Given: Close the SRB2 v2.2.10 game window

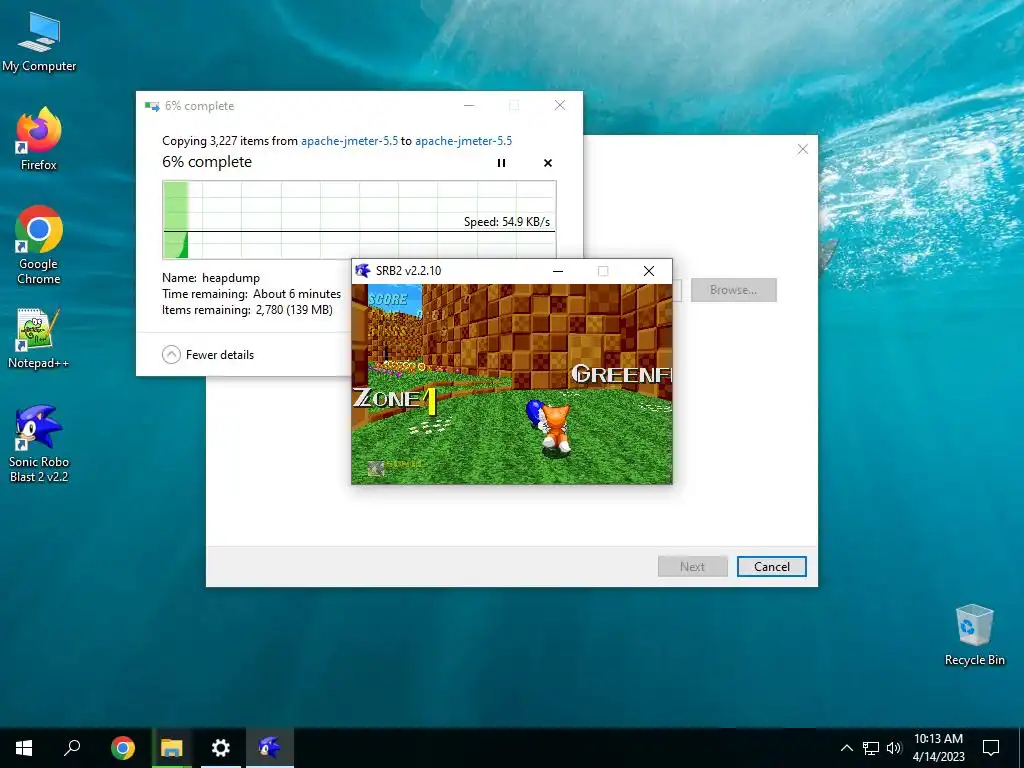Looking at the screenshot, I should [648, 270].
